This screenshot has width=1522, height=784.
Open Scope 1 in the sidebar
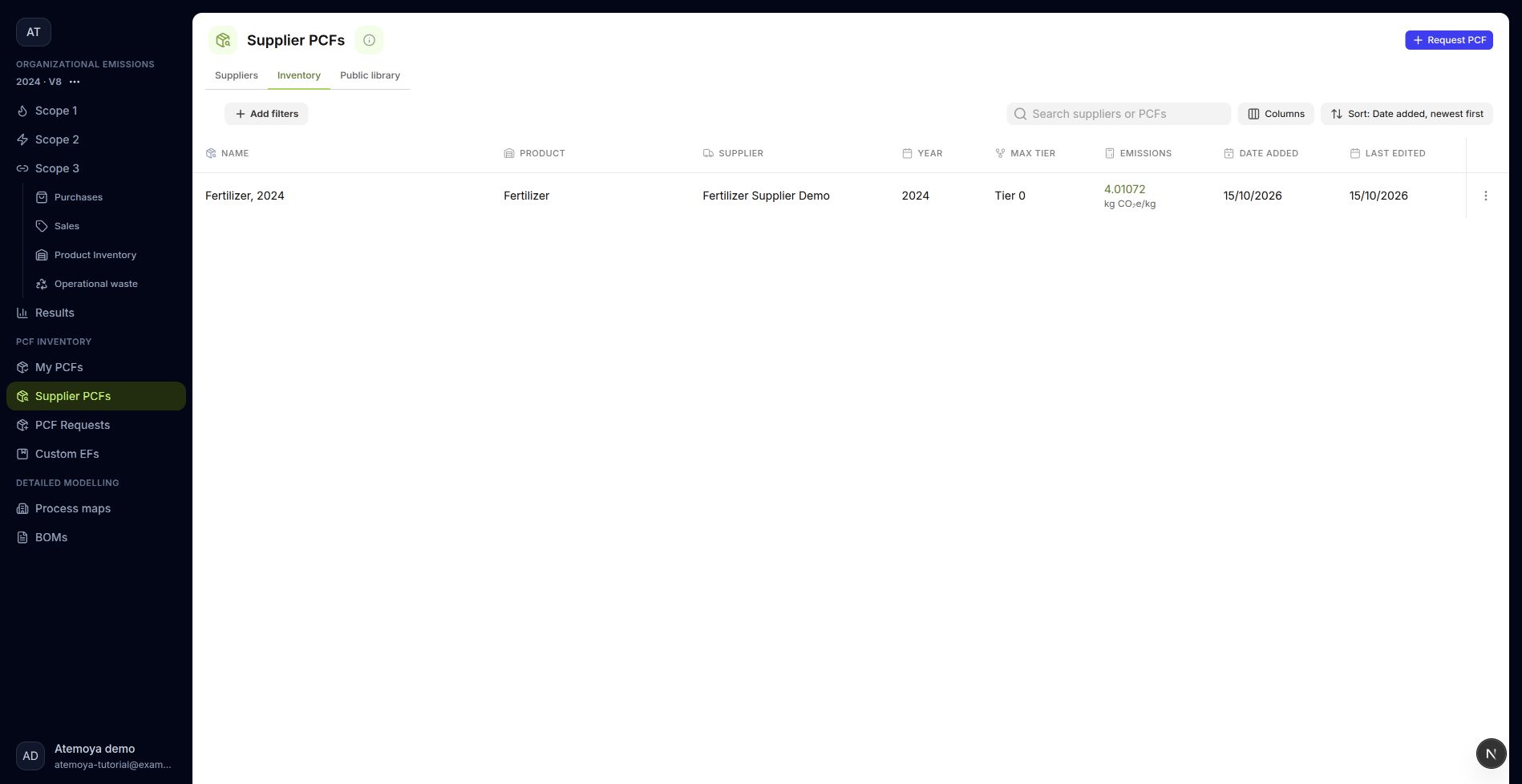(x=96, y=111)
